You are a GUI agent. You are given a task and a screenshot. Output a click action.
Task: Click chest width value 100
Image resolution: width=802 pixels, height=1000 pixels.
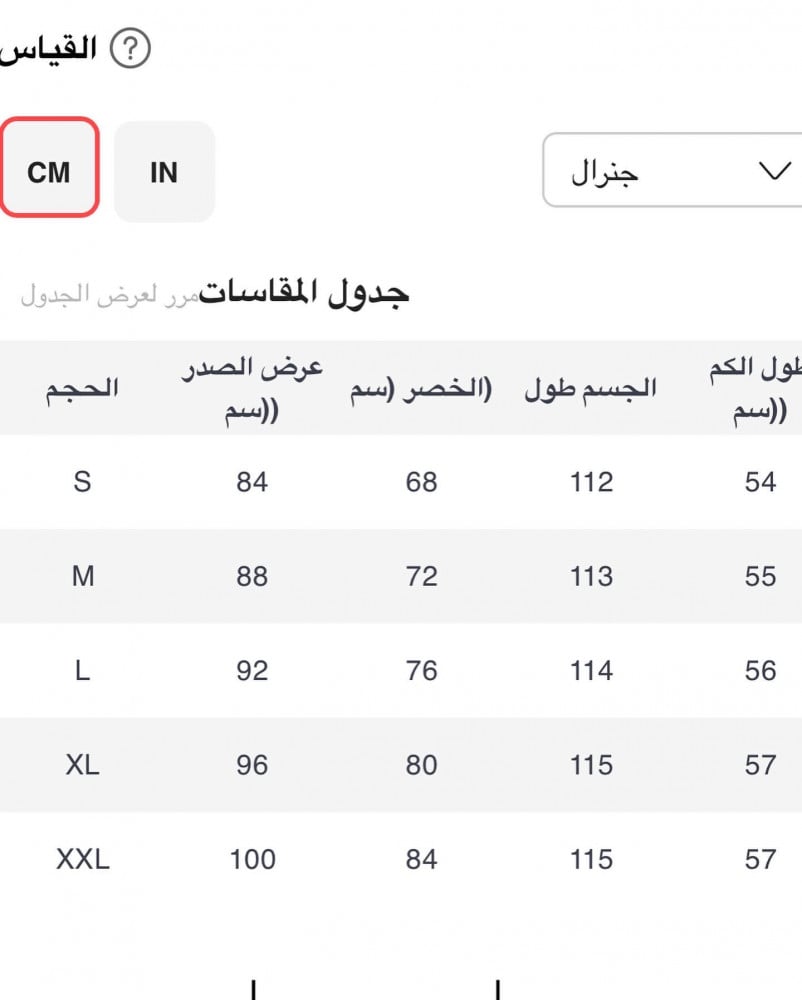pyautogui.click(x=252, y=859)
